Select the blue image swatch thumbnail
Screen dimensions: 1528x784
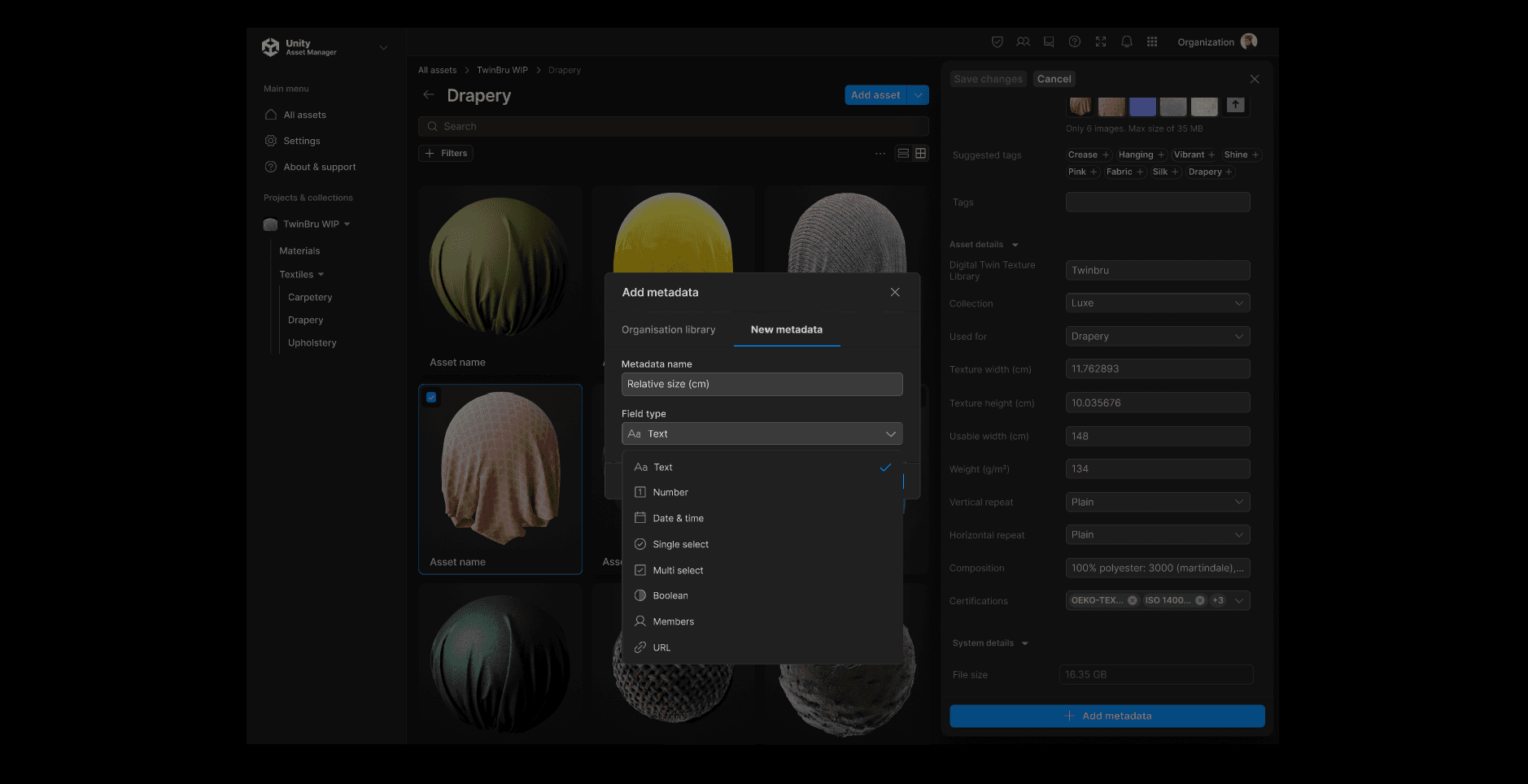pyautogui.click(x=1142, y=107)
